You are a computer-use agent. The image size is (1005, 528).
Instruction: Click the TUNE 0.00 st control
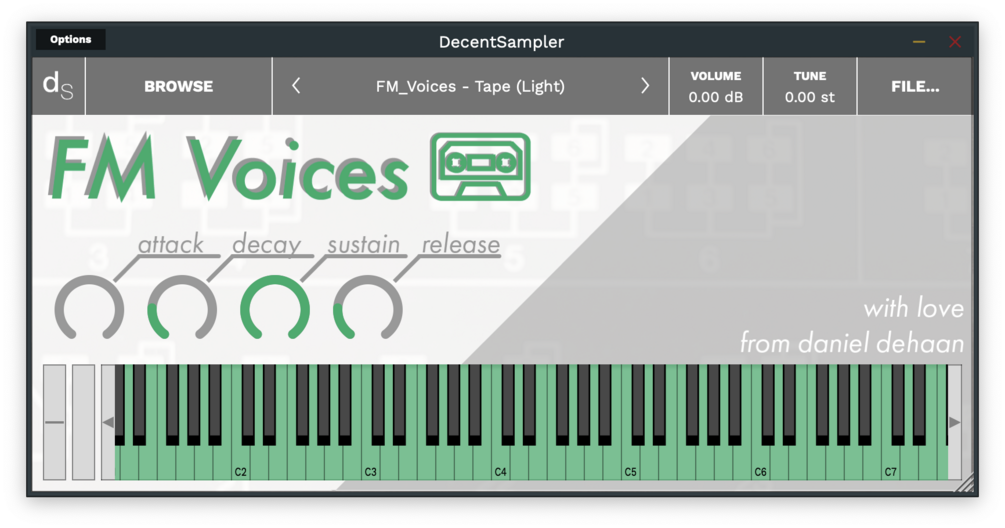tap(810, 87)
